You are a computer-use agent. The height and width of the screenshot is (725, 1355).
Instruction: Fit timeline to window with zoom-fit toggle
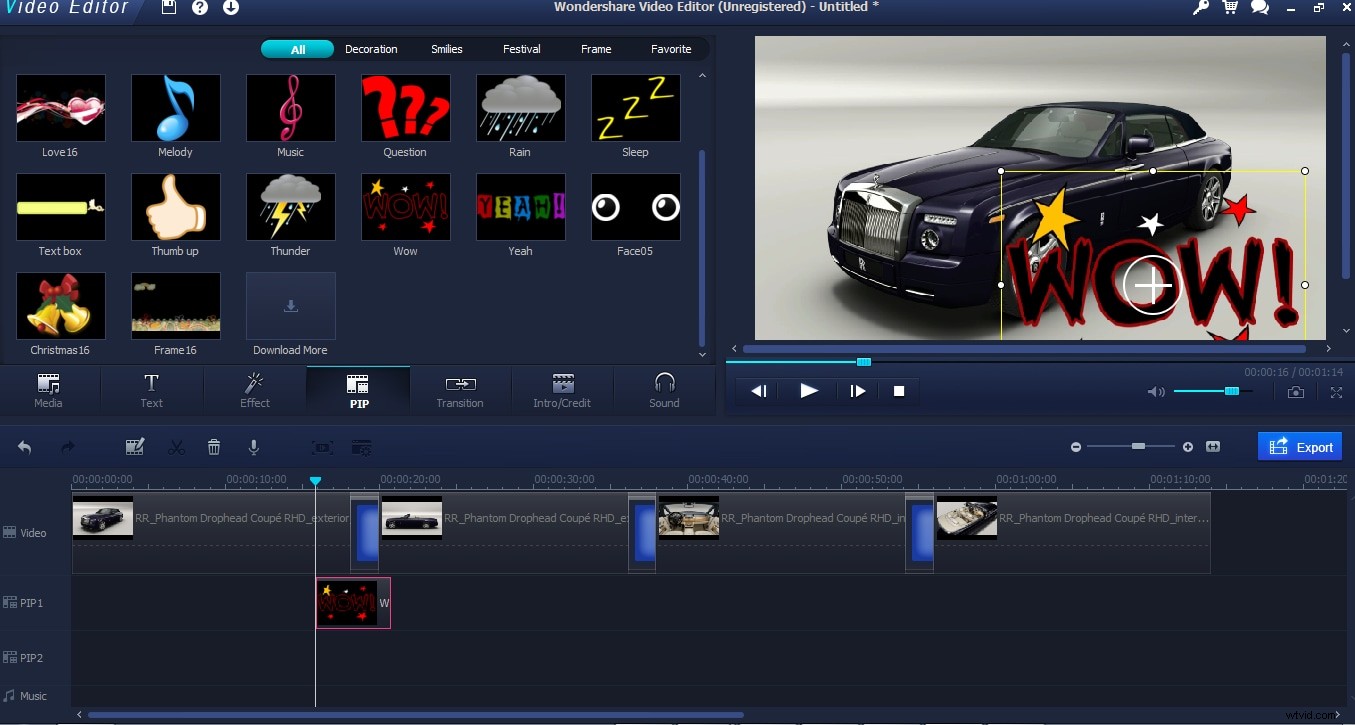point(1214,447)
